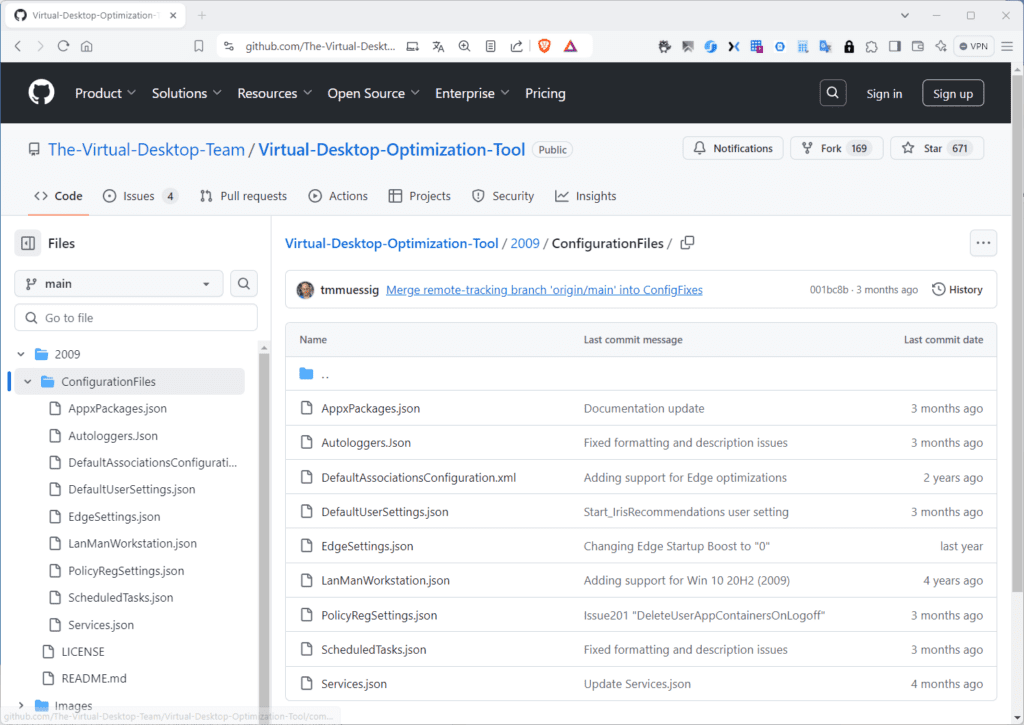Click tmmuessig avatar image
The width and height of the screenshot is (1024, 725).
coord(305,289)
